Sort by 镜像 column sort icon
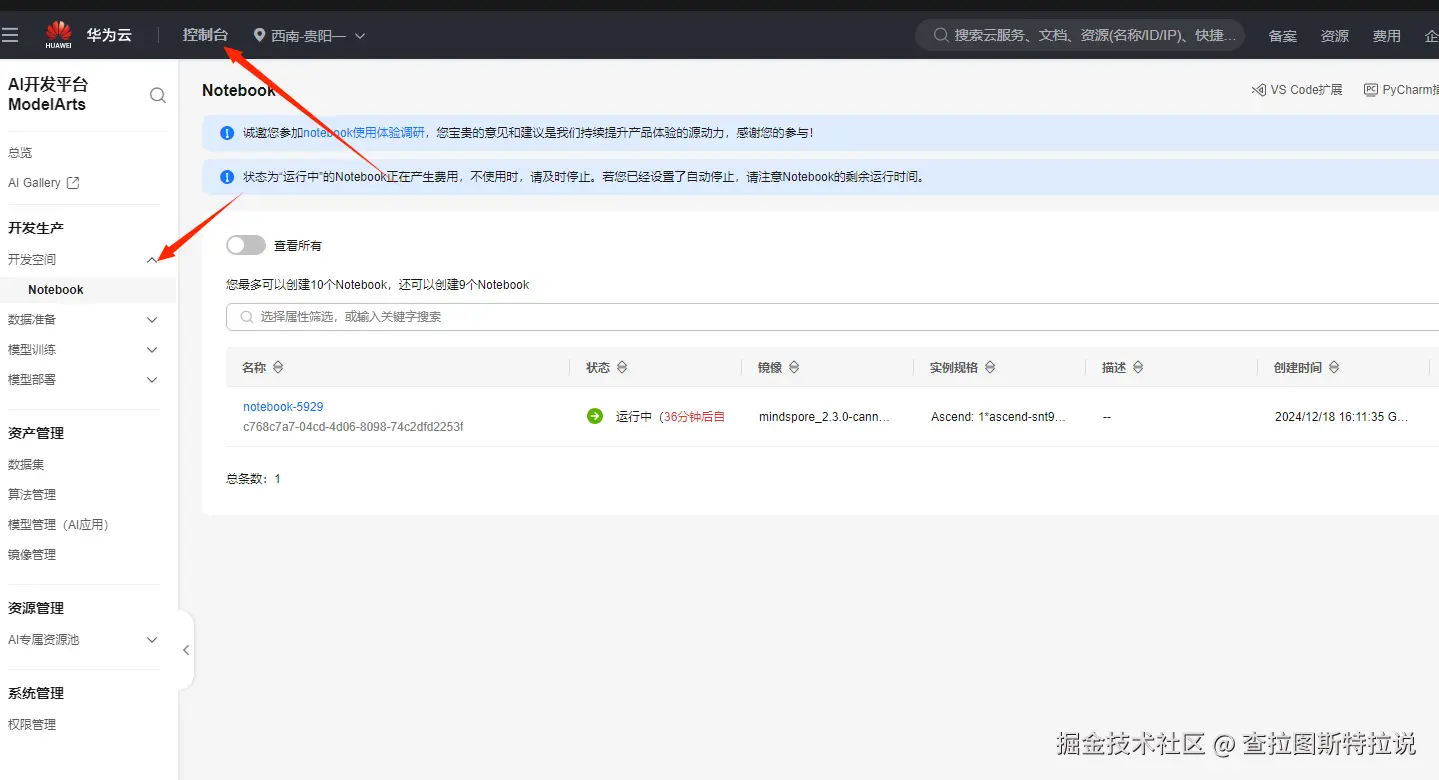 [794, 368]
